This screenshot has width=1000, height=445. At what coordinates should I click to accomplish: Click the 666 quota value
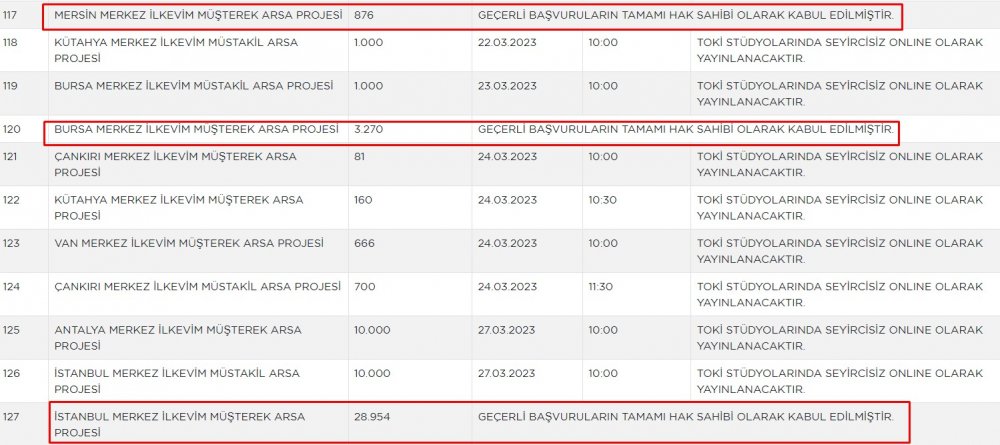[364, 243]
